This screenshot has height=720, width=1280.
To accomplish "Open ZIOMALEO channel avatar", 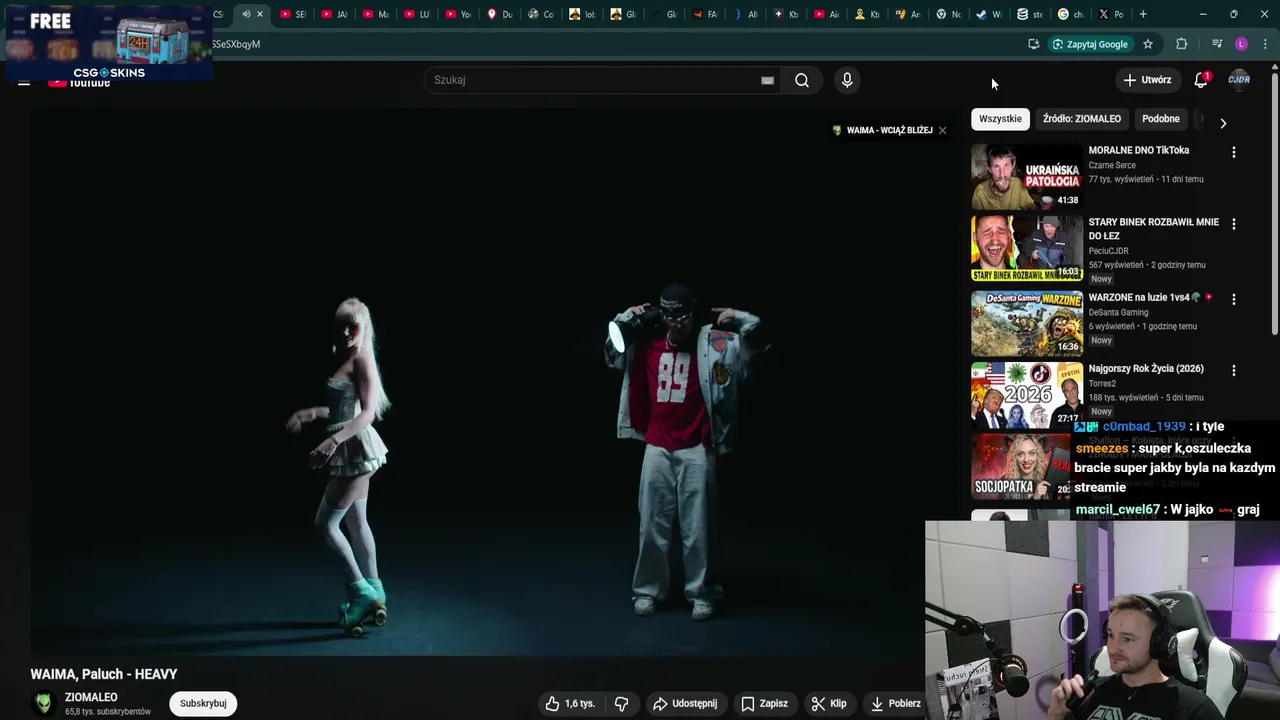I will [43, 704].
